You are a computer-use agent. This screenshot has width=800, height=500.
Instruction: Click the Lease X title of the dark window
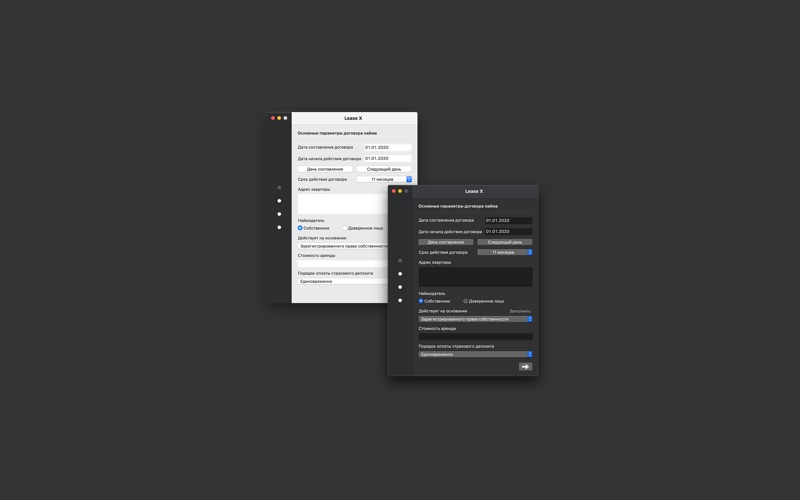click(474, 191)
